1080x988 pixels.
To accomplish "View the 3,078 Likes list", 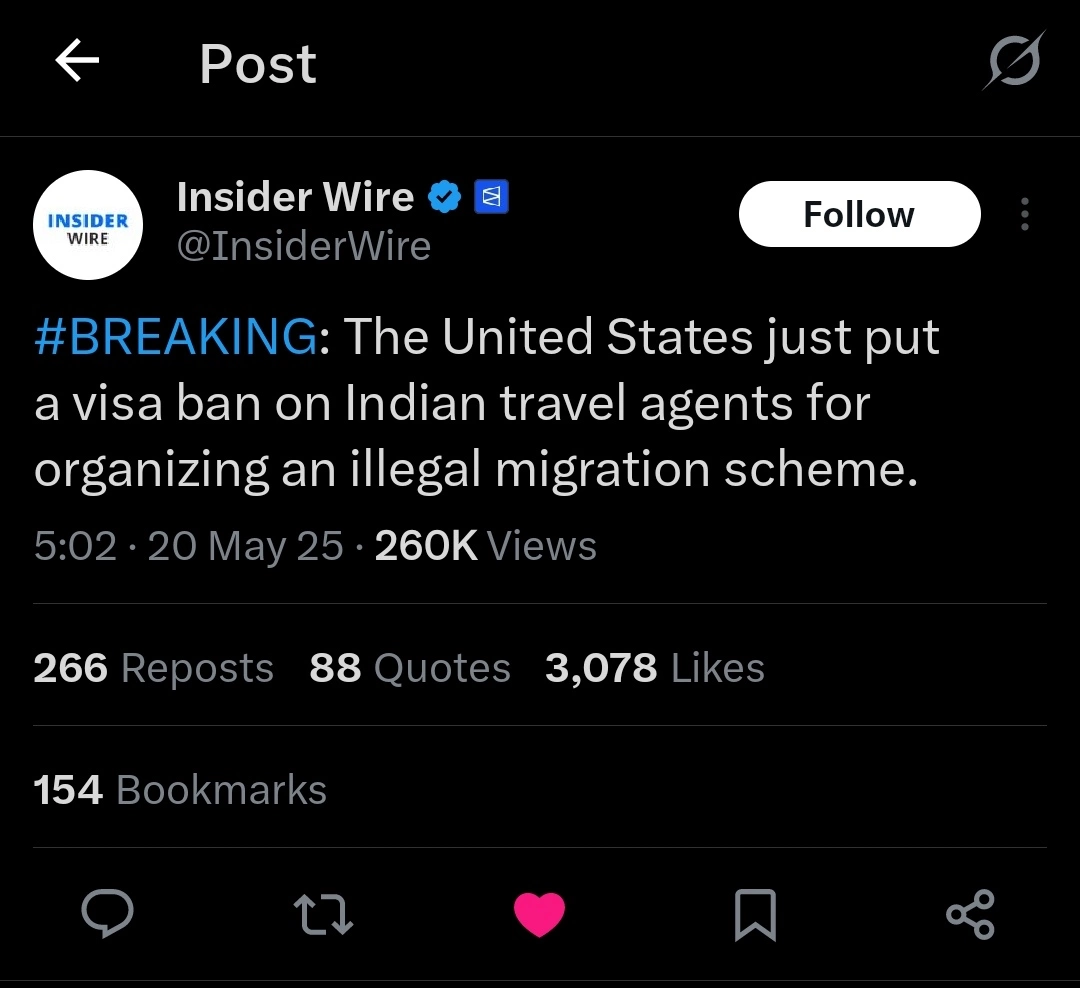I will pyautogui.click(x=655, y=668).
